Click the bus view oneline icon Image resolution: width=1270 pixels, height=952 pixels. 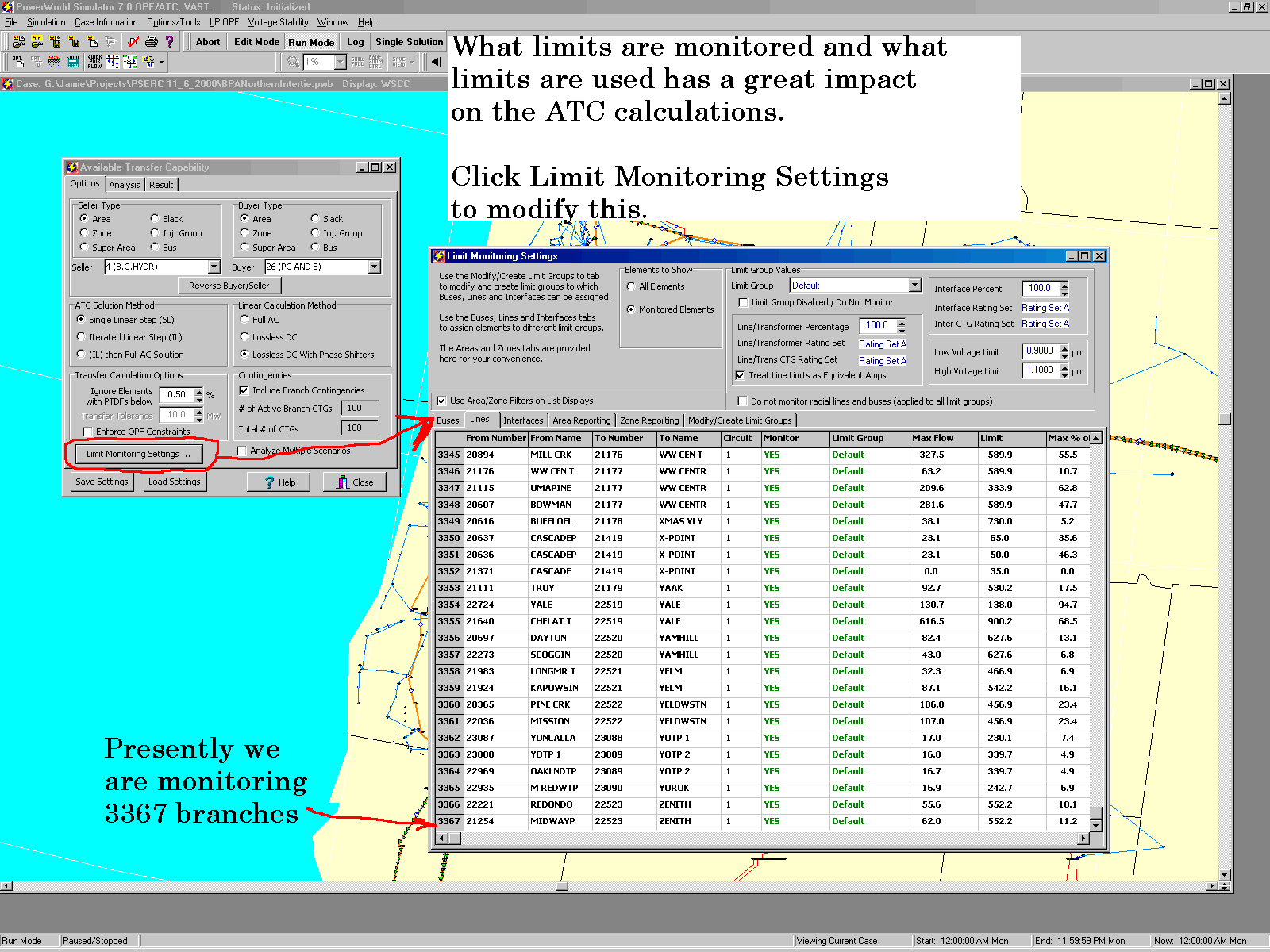point(114,61)
